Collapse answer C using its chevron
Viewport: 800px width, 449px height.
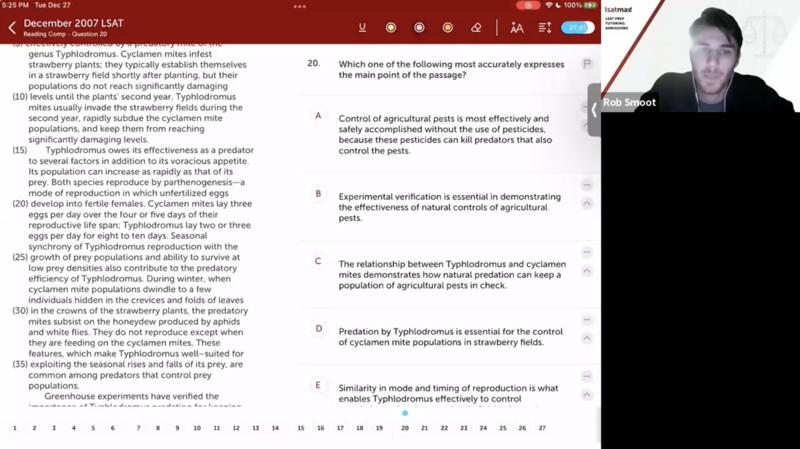point(587,271)
